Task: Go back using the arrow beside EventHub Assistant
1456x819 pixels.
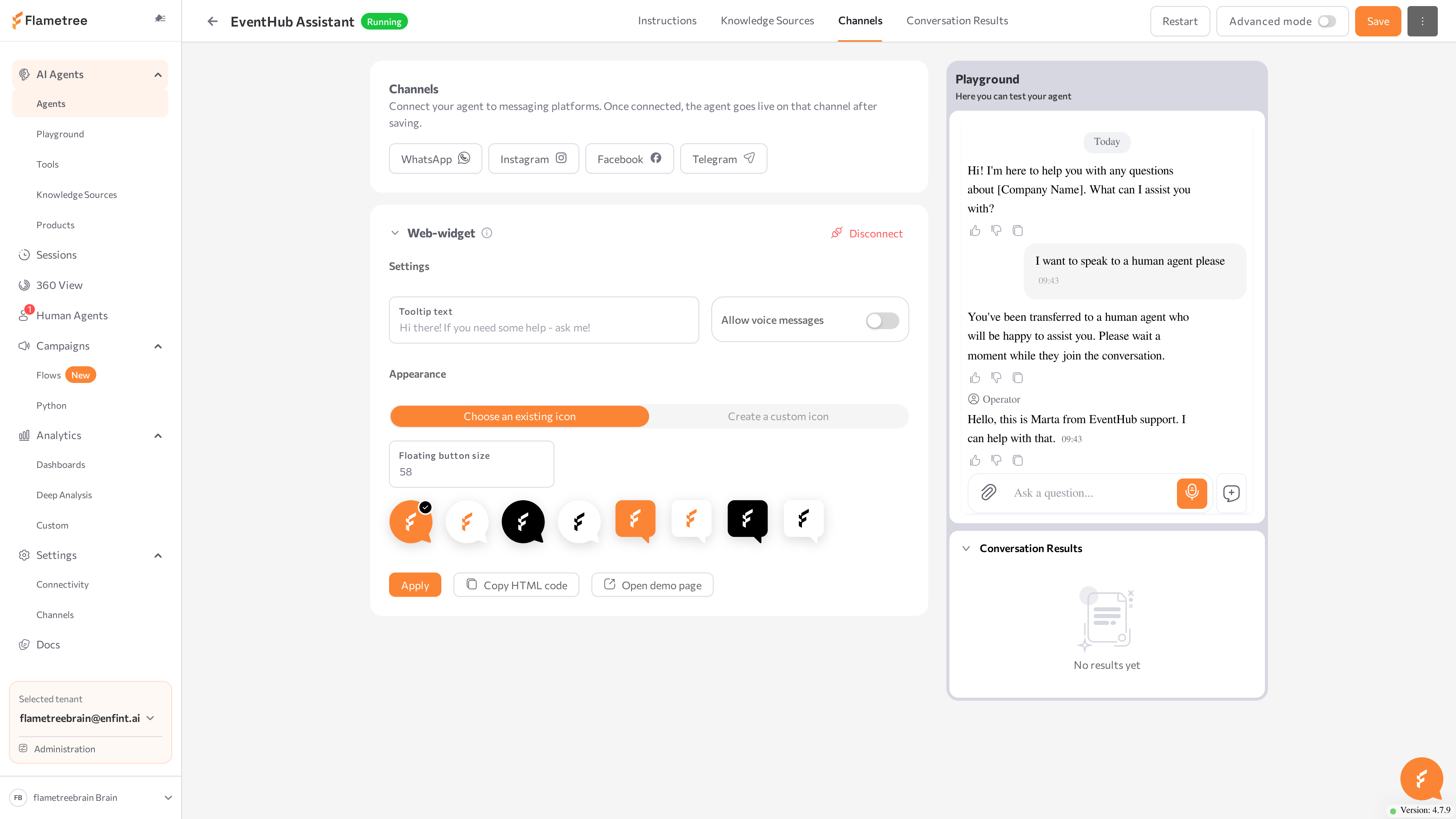Action: 212,22
